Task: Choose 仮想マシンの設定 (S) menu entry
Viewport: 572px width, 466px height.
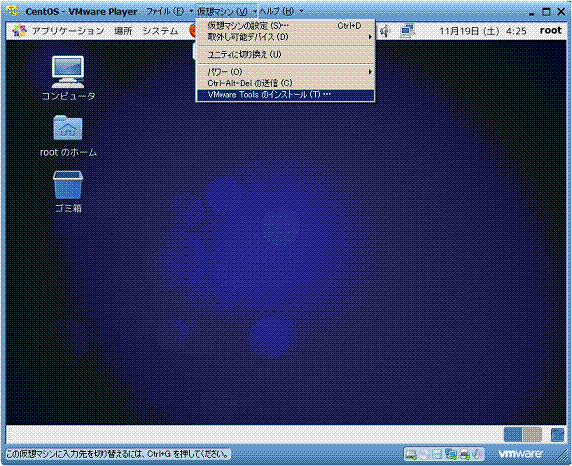Action: point(285,26)
